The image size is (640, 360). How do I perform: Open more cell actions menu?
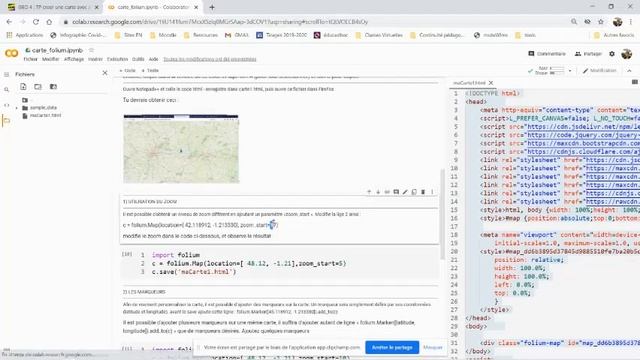(432, 192)
